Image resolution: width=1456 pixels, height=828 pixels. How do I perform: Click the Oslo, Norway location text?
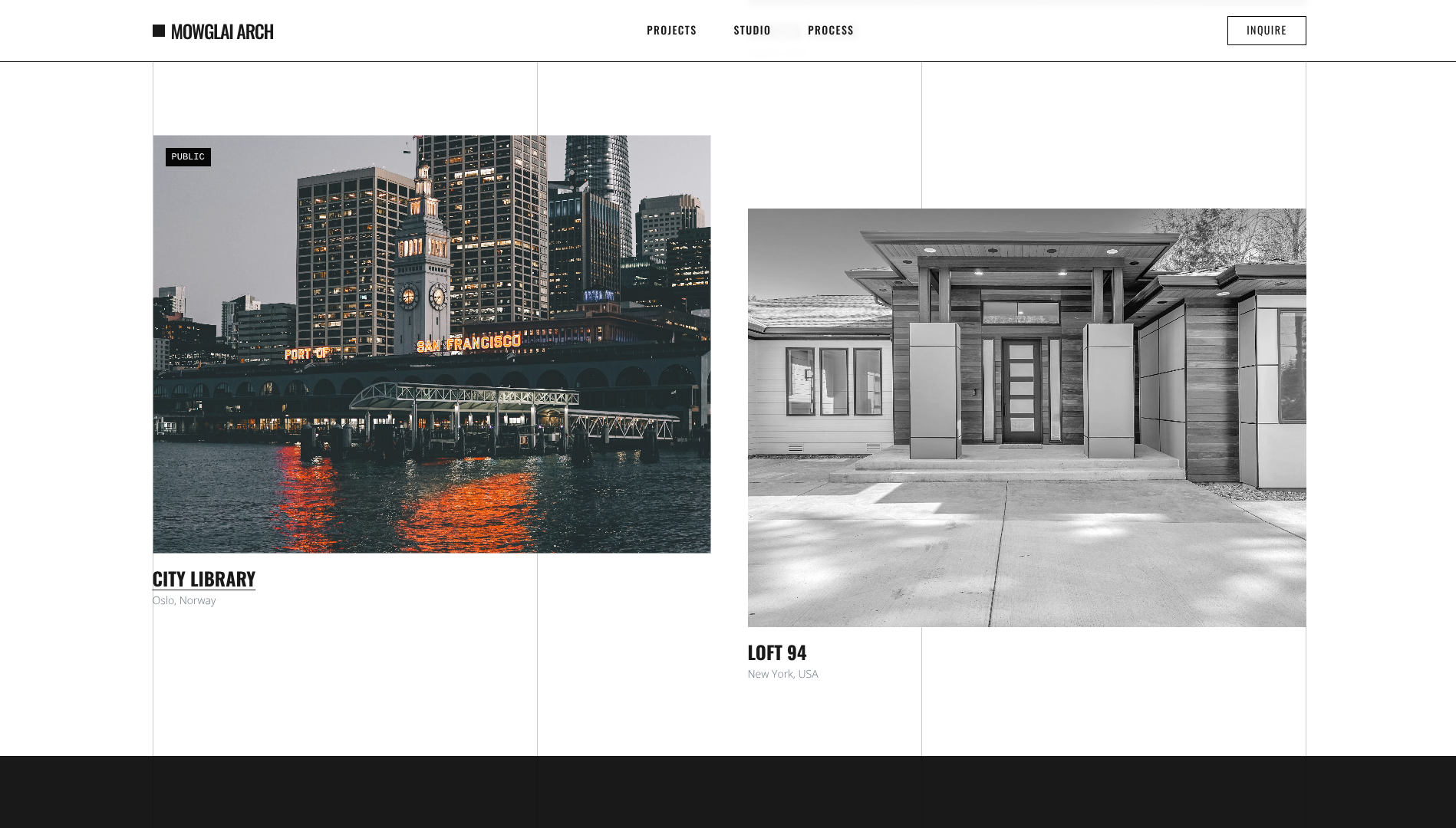click(184, 600)
